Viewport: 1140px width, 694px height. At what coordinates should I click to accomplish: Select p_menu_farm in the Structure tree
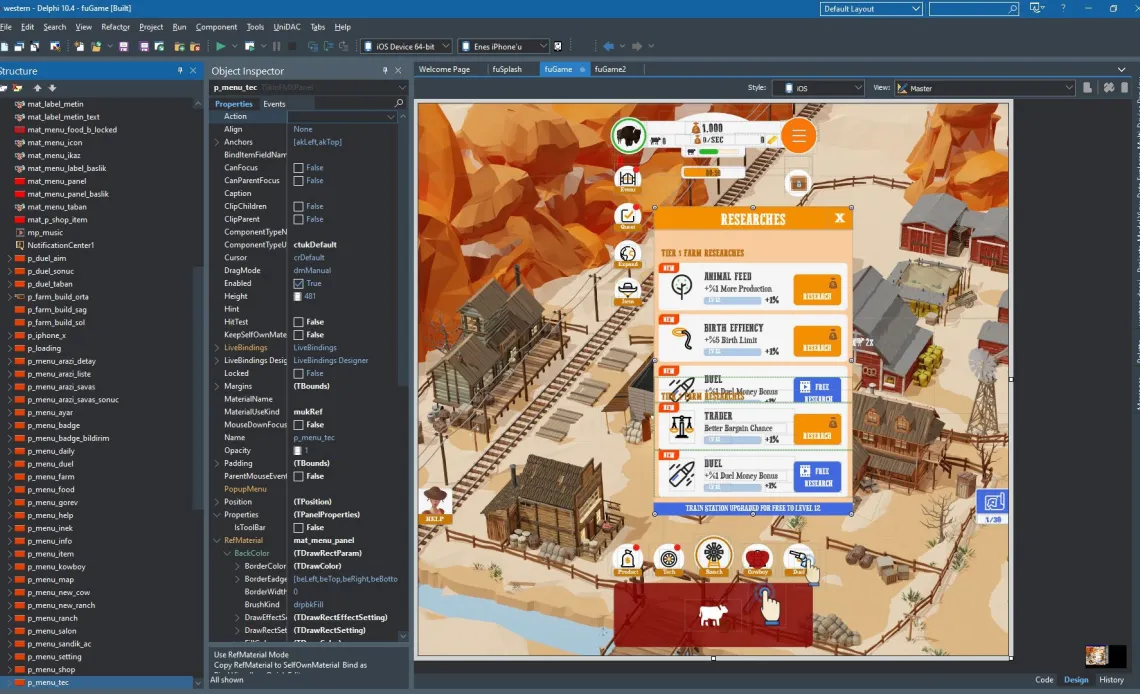pyautogui.click(x=51, y=477)
